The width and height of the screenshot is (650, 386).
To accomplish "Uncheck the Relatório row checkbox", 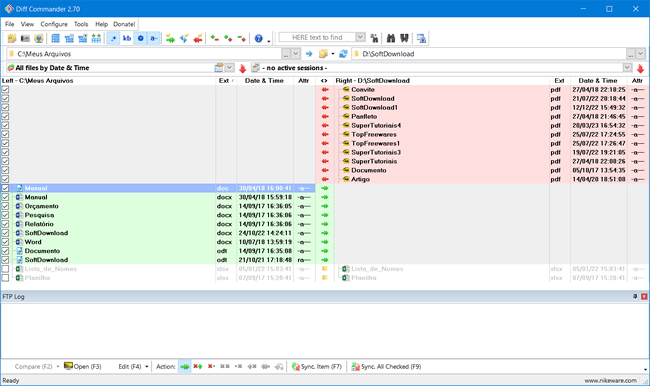I will [5, 224].
